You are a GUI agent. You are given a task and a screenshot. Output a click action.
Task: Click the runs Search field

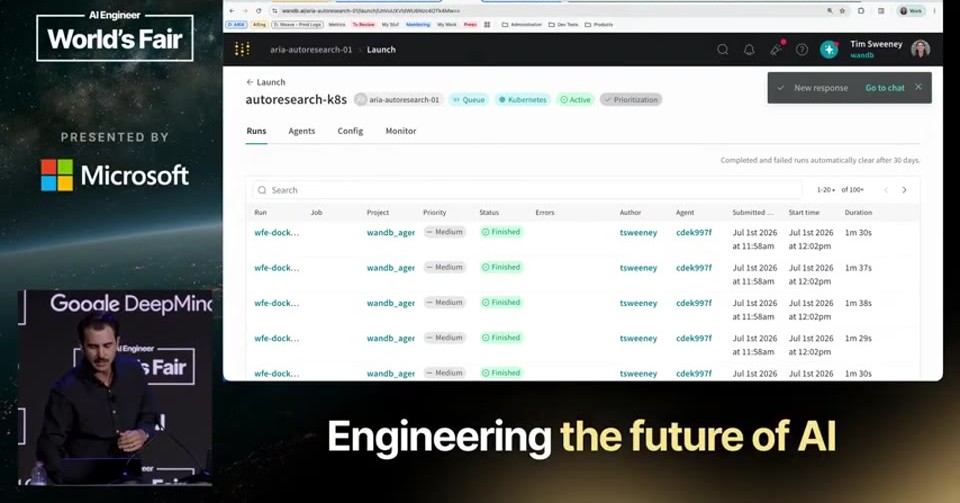click(x=527, y=190)
